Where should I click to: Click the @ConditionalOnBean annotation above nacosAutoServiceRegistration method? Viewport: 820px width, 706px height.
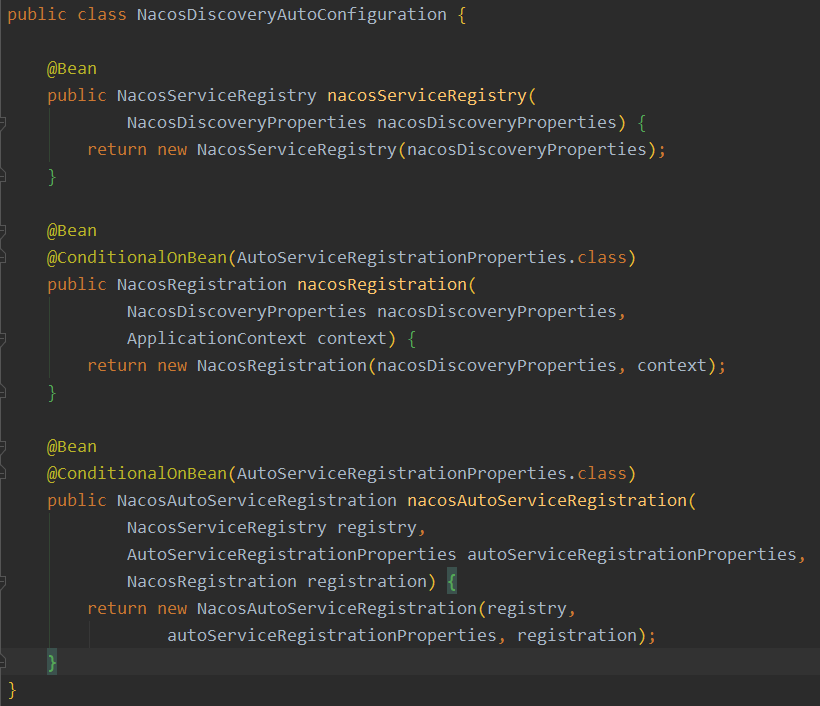coord(137,473)
